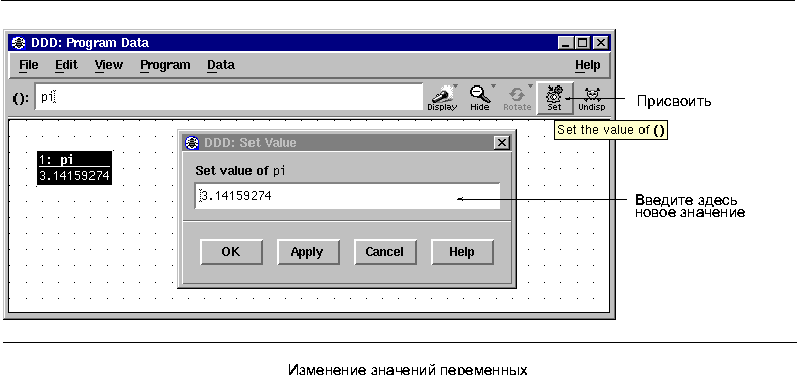This screenshot has width=797, height=375.
Task: Open the File menu
Action: click(28, 65)
